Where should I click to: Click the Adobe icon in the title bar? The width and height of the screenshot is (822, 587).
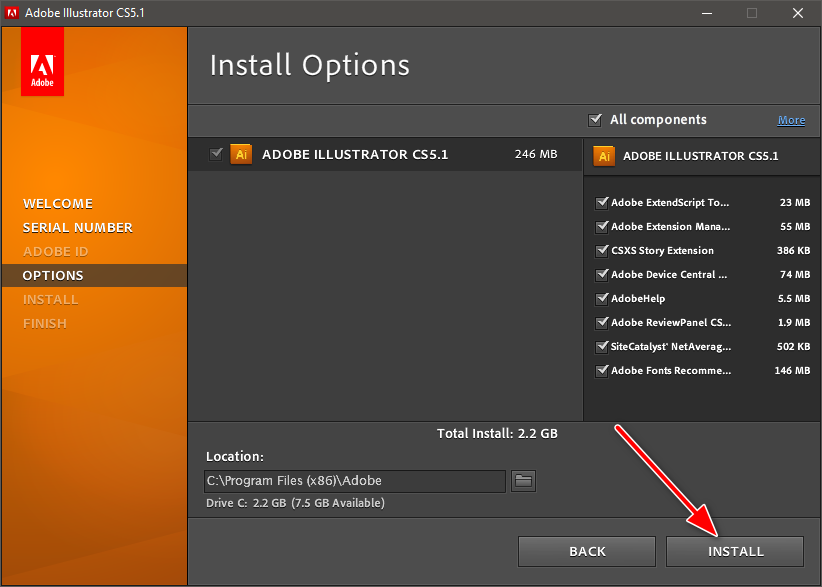coord(14,13)
